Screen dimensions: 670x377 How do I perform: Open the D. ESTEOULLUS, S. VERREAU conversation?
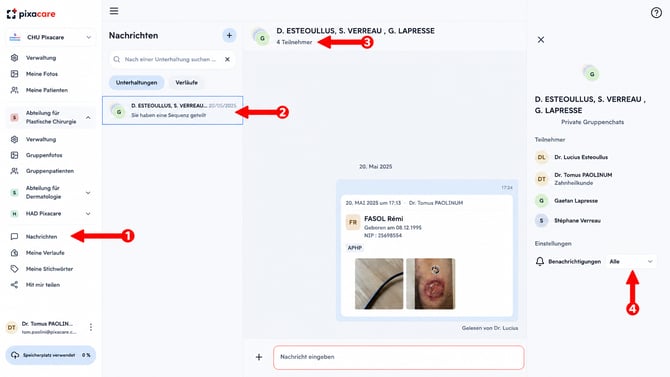[173, 110]
